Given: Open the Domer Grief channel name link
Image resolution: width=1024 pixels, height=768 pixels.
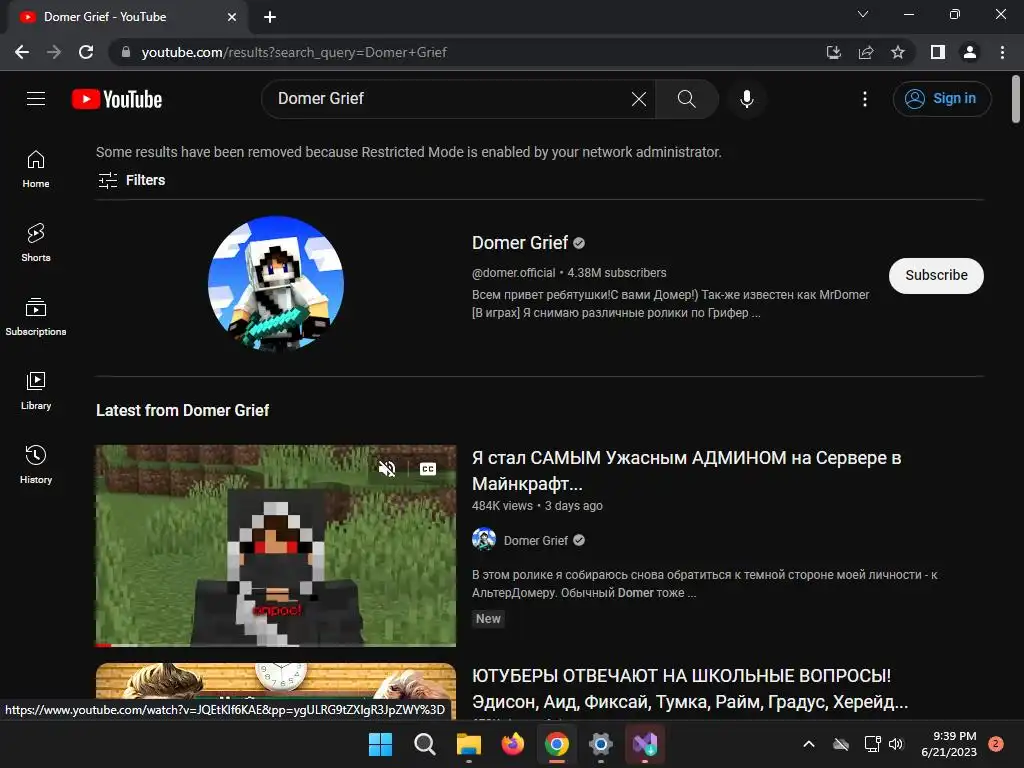Looking at the screenshot, I should point(520,243).
